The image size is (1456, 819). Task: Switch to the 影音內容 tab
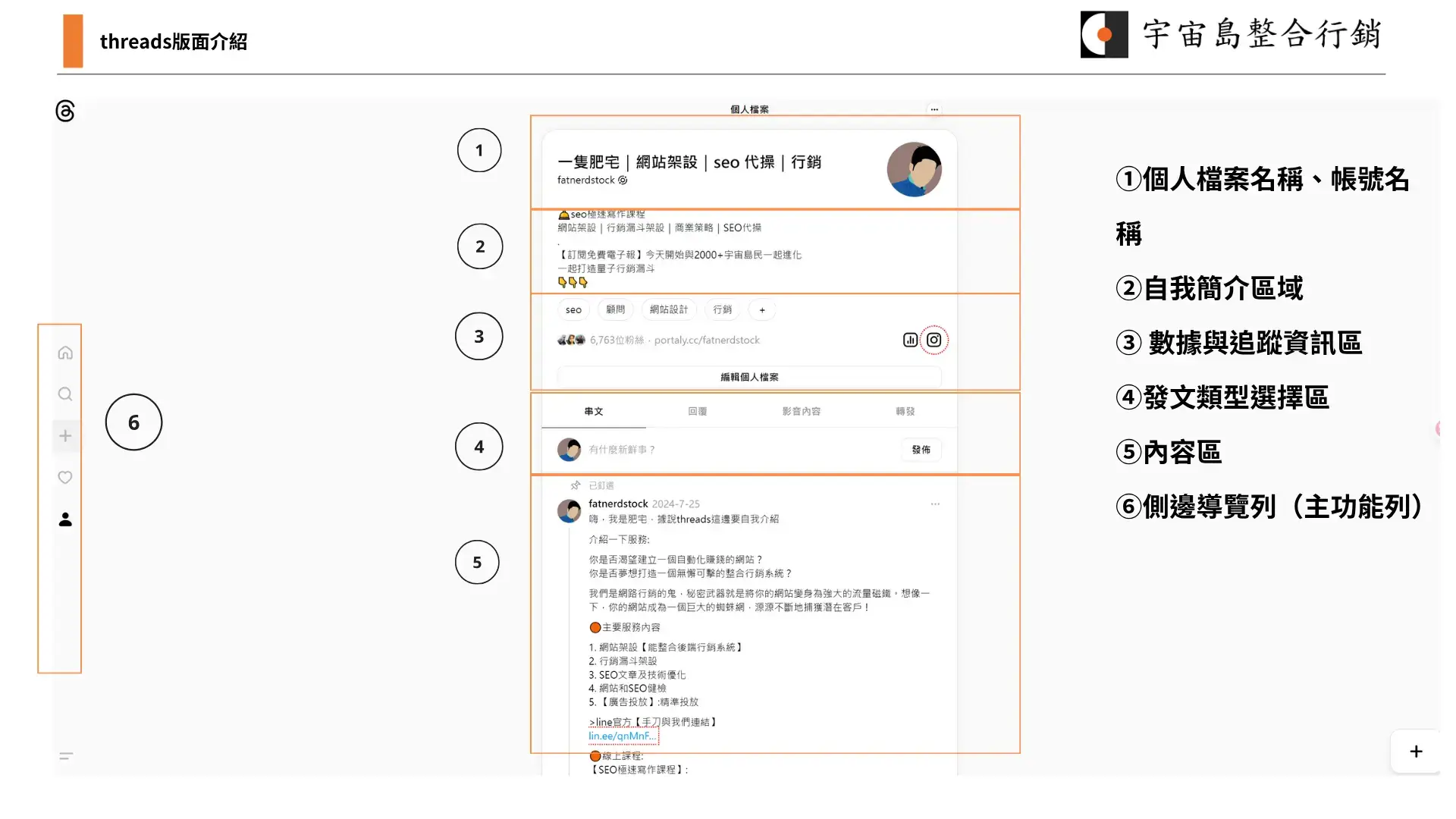click(x=801, y=412)
